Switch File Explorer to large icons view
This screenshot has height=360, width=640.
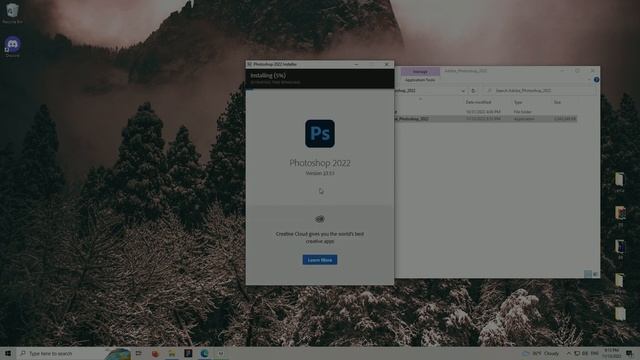point(595,274)
